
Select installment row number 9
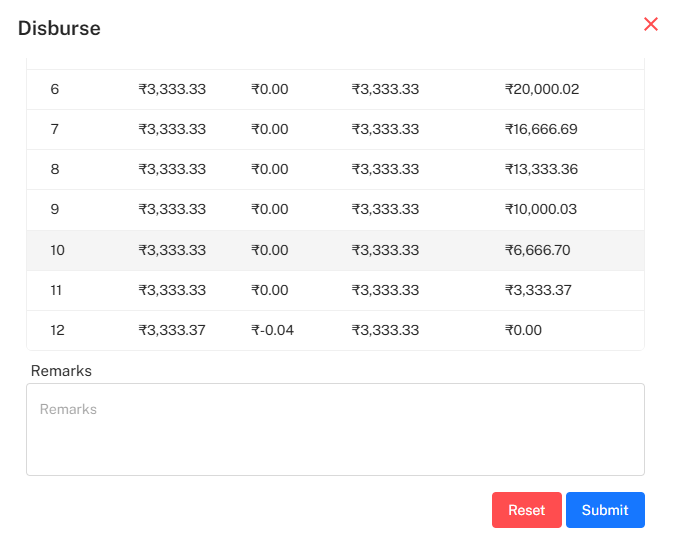coord(55,209)
